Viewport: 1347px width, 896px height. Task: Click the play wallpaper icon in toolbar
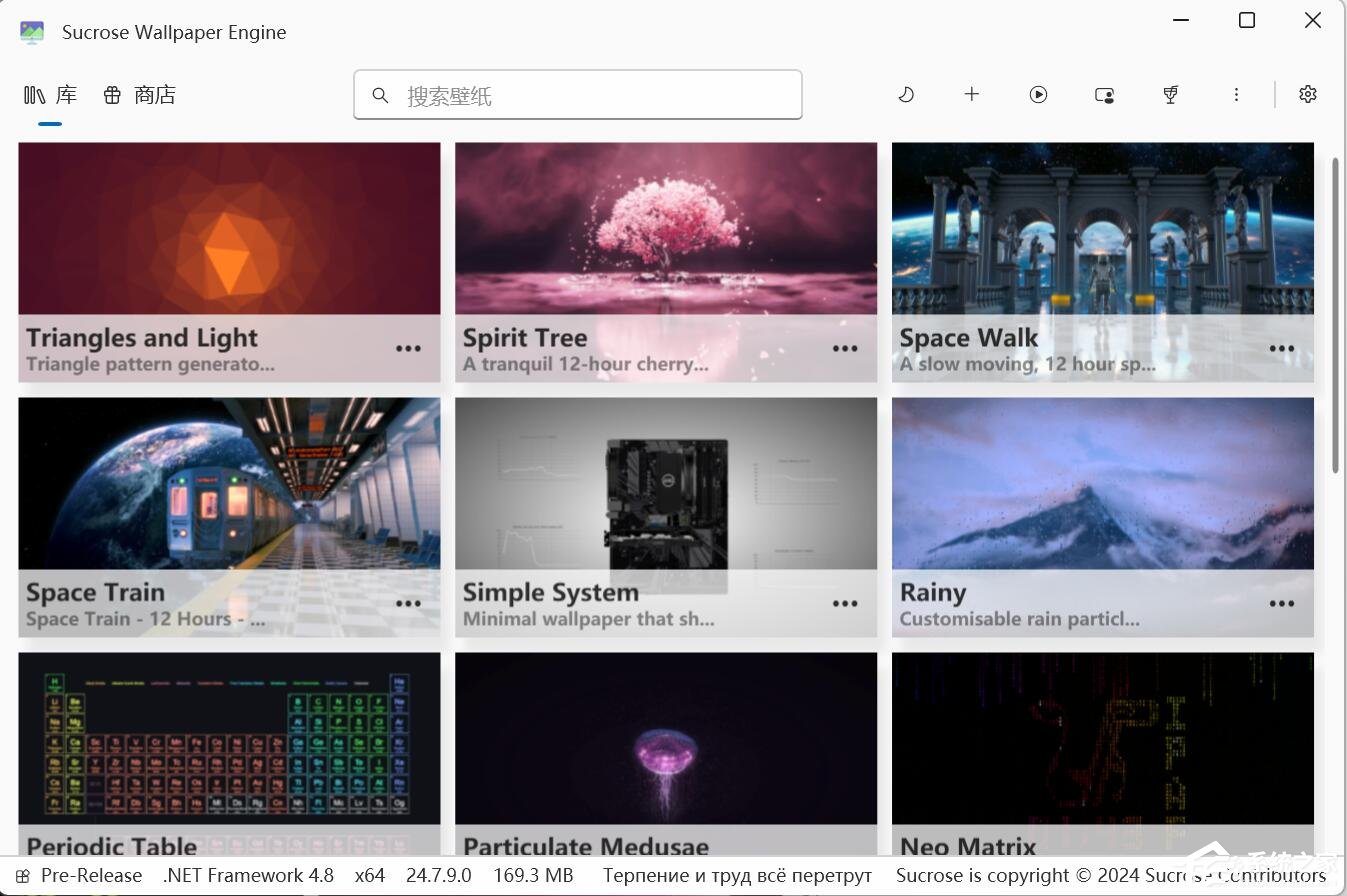pyautogui.click(x=1038, y=94)
